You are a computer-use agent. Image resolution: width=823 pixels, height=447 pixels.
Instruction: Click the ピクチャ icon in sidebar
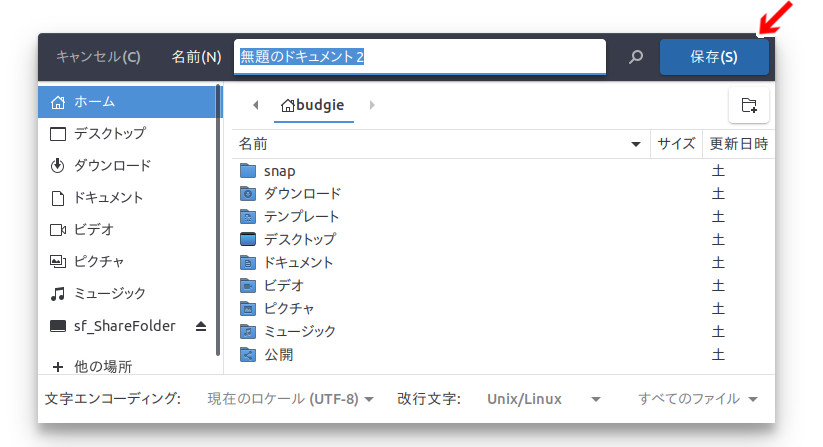[57, 261]
